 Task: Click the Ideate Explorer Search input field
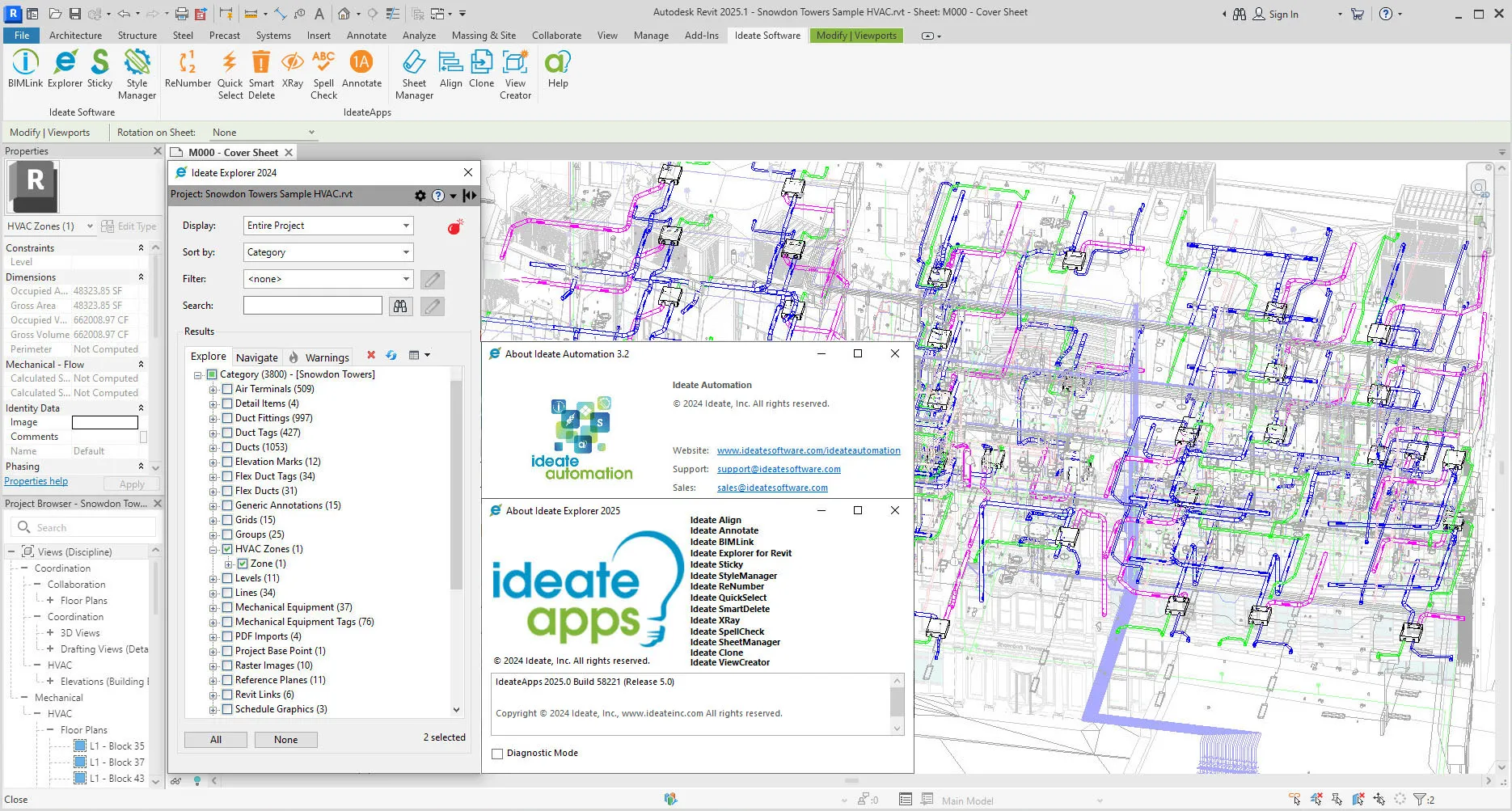click(x=313, y=306)
